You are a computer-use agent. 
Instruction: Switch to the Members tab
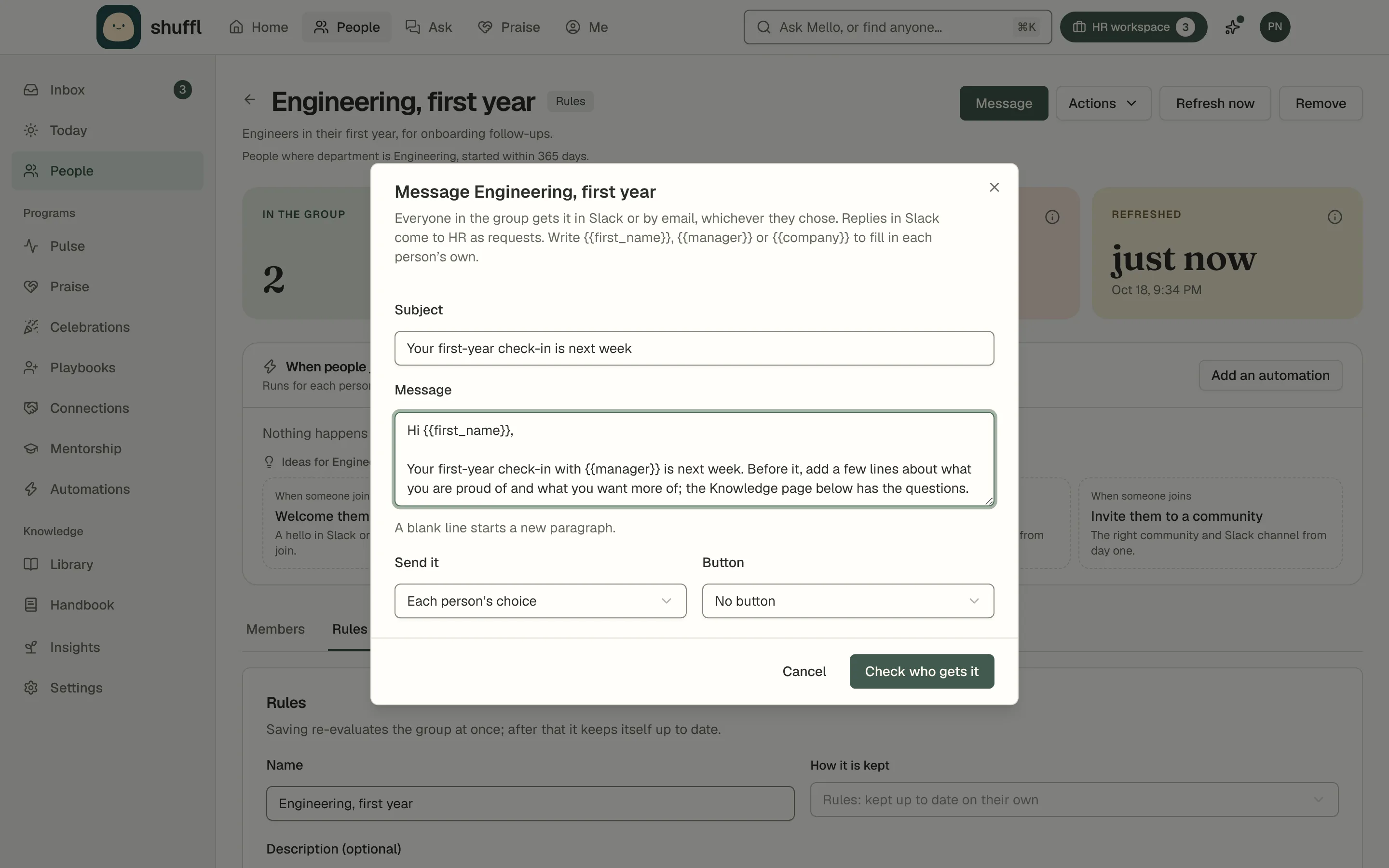click(275, 629)
